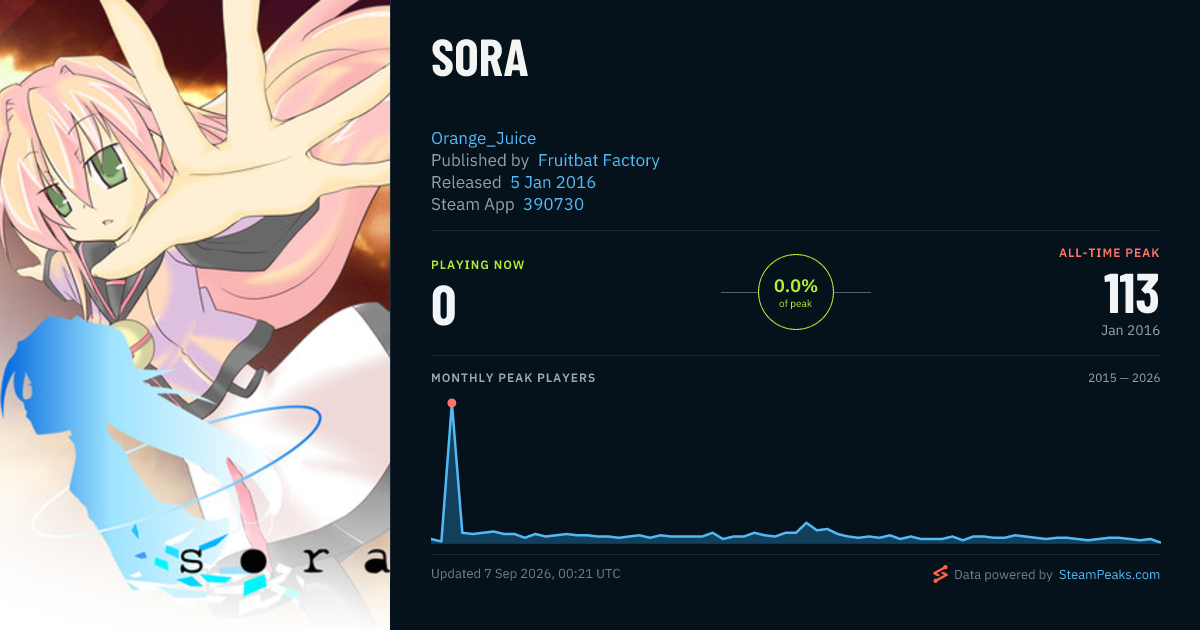Click the 5 Jan 2016 release date

click(553, 182)
